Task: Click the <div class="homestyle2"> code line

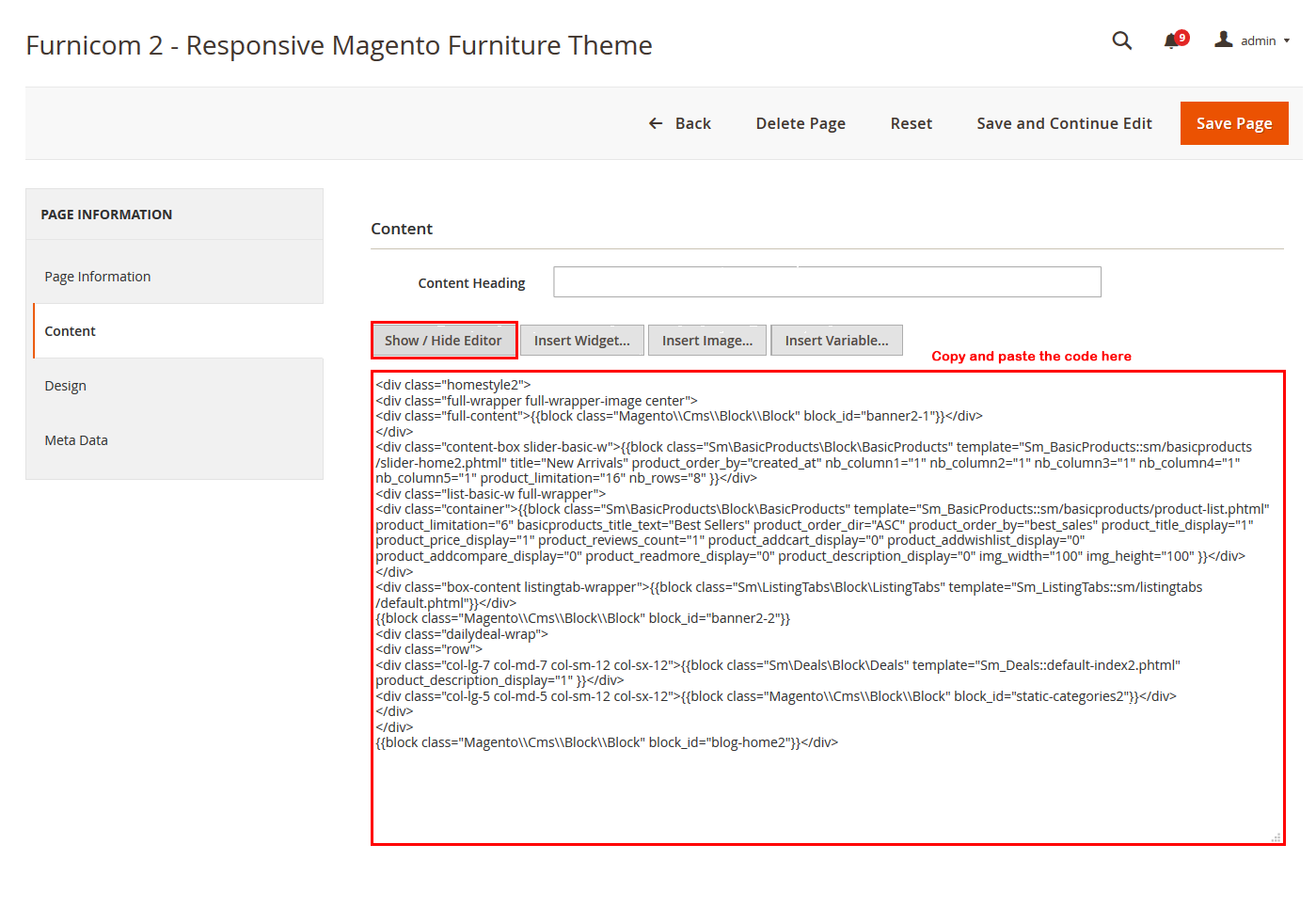Action: [453, 385]
